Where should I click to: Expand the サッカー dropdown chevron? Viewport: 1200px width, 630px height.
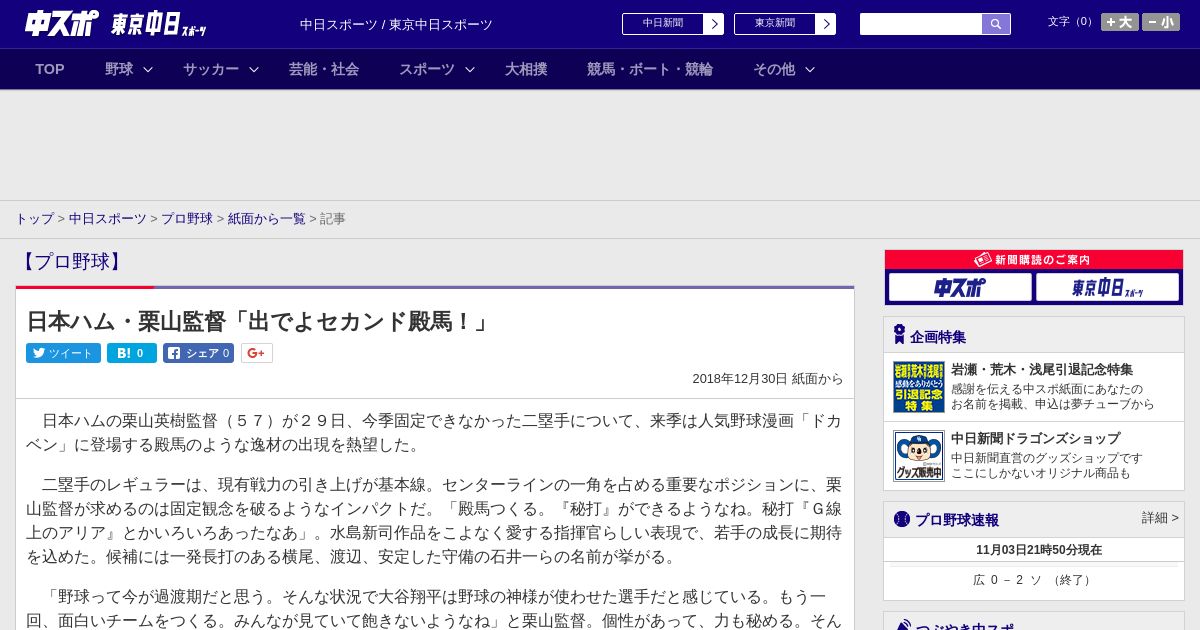254,69
